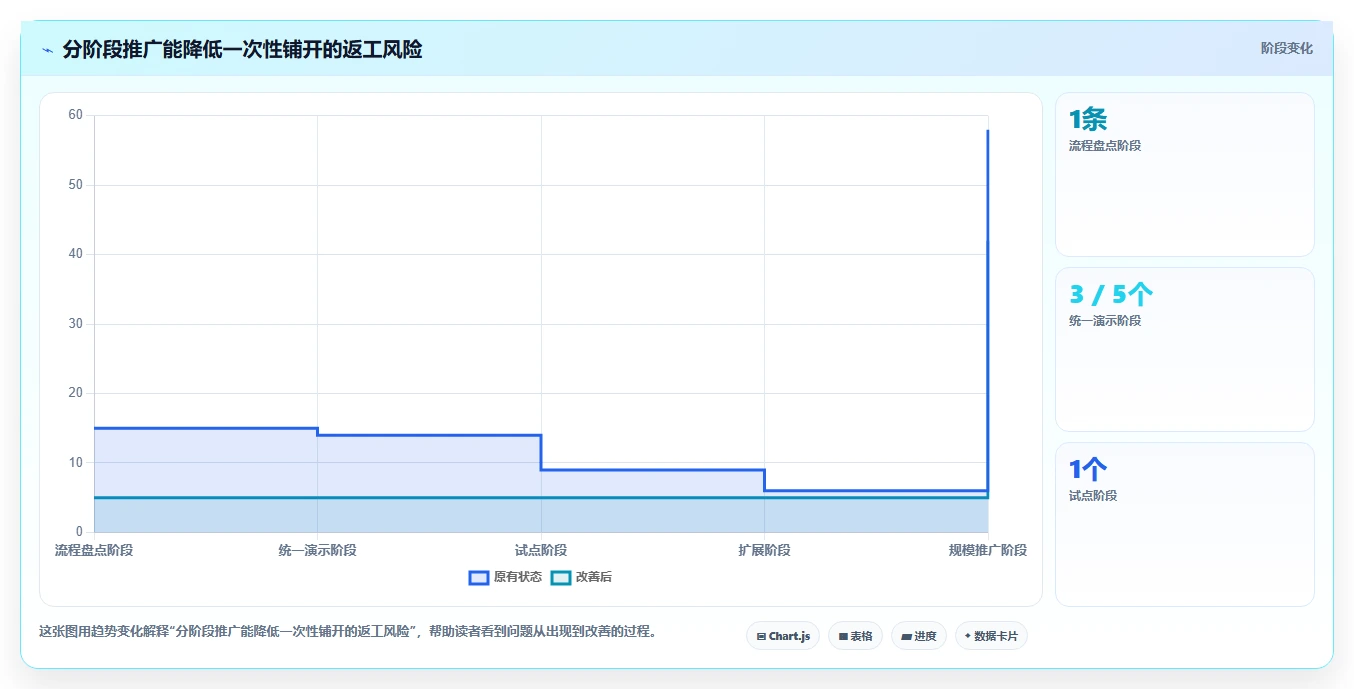Select the 进度 tag
This screenshot has height=689, width=1354.
pyautogui.click(x=919, y=636)
